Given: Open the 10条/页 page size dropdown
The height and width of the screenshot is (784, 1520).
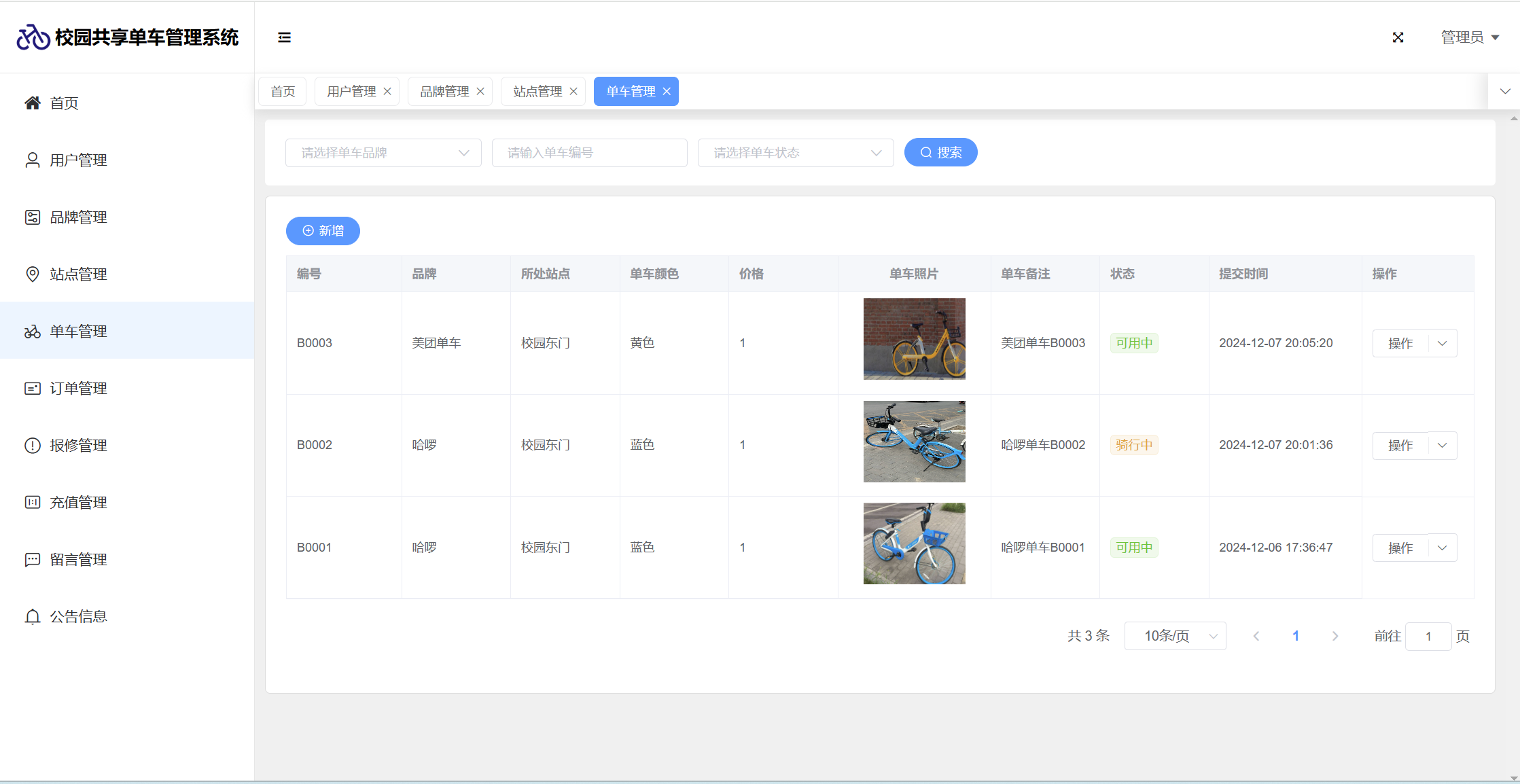Looking at the screenshot, I should (1175, 636).
